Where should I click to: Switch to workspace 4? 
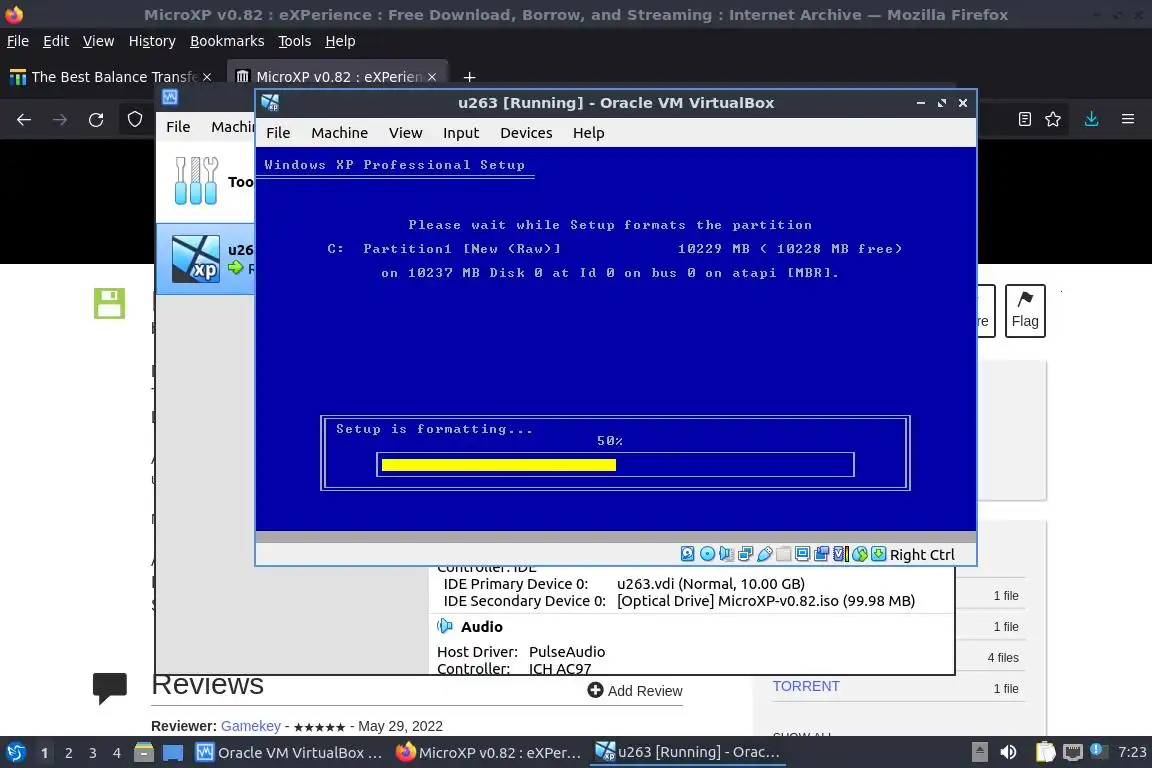point(117,753)
